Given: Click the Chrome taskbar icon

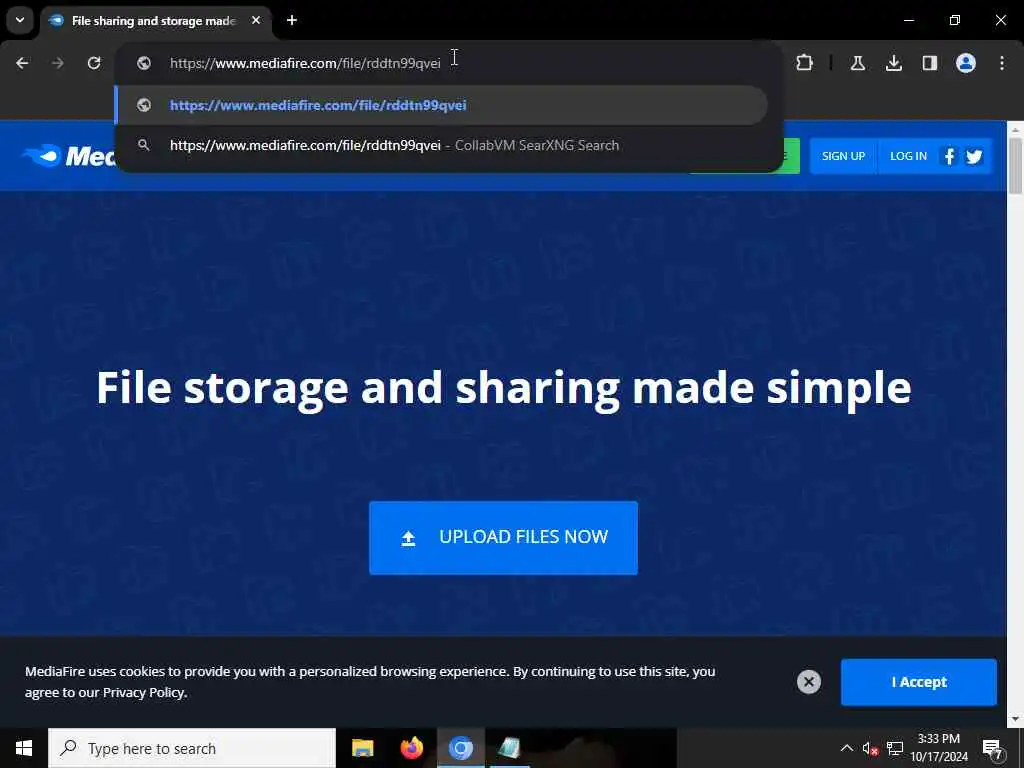Looking at the screenshot, I should click(x=460, y=748).
